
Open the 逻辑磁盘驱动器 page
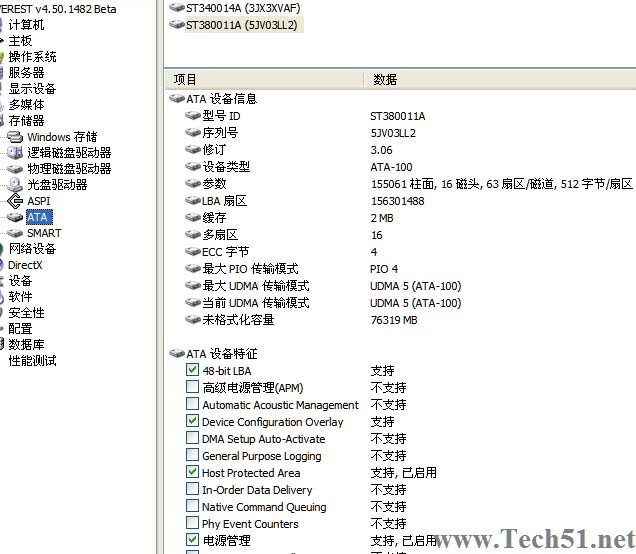(x=69, y=152)
